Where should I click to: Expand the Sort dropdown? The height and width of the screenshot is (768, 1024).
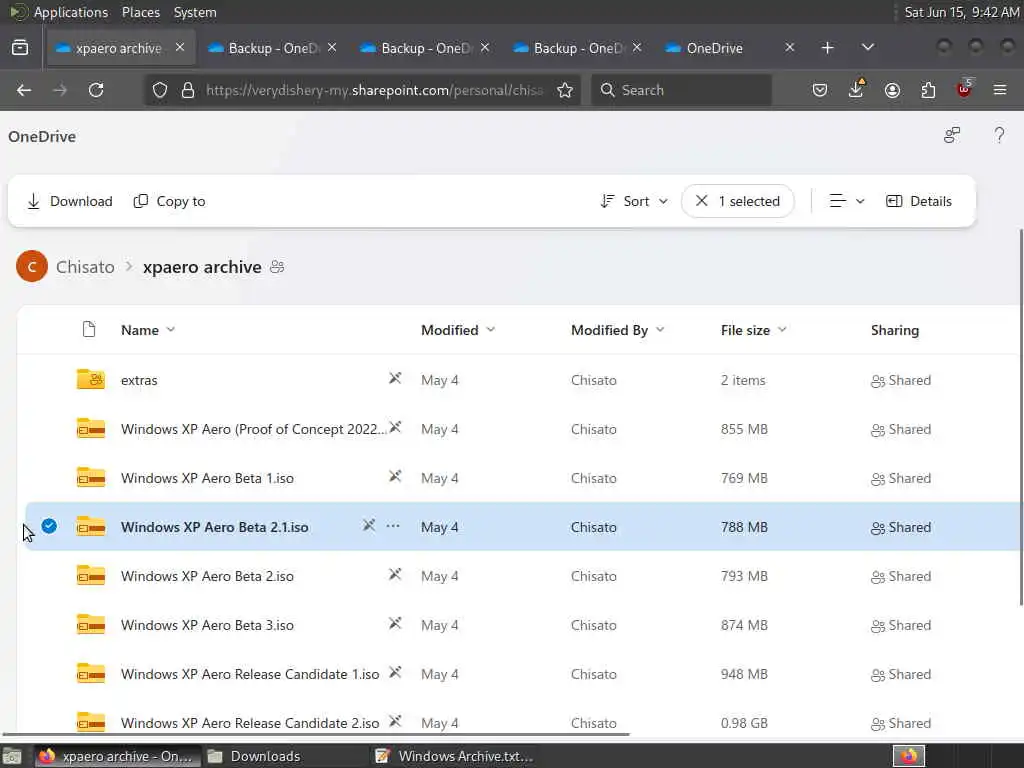[x=634, y=201]
